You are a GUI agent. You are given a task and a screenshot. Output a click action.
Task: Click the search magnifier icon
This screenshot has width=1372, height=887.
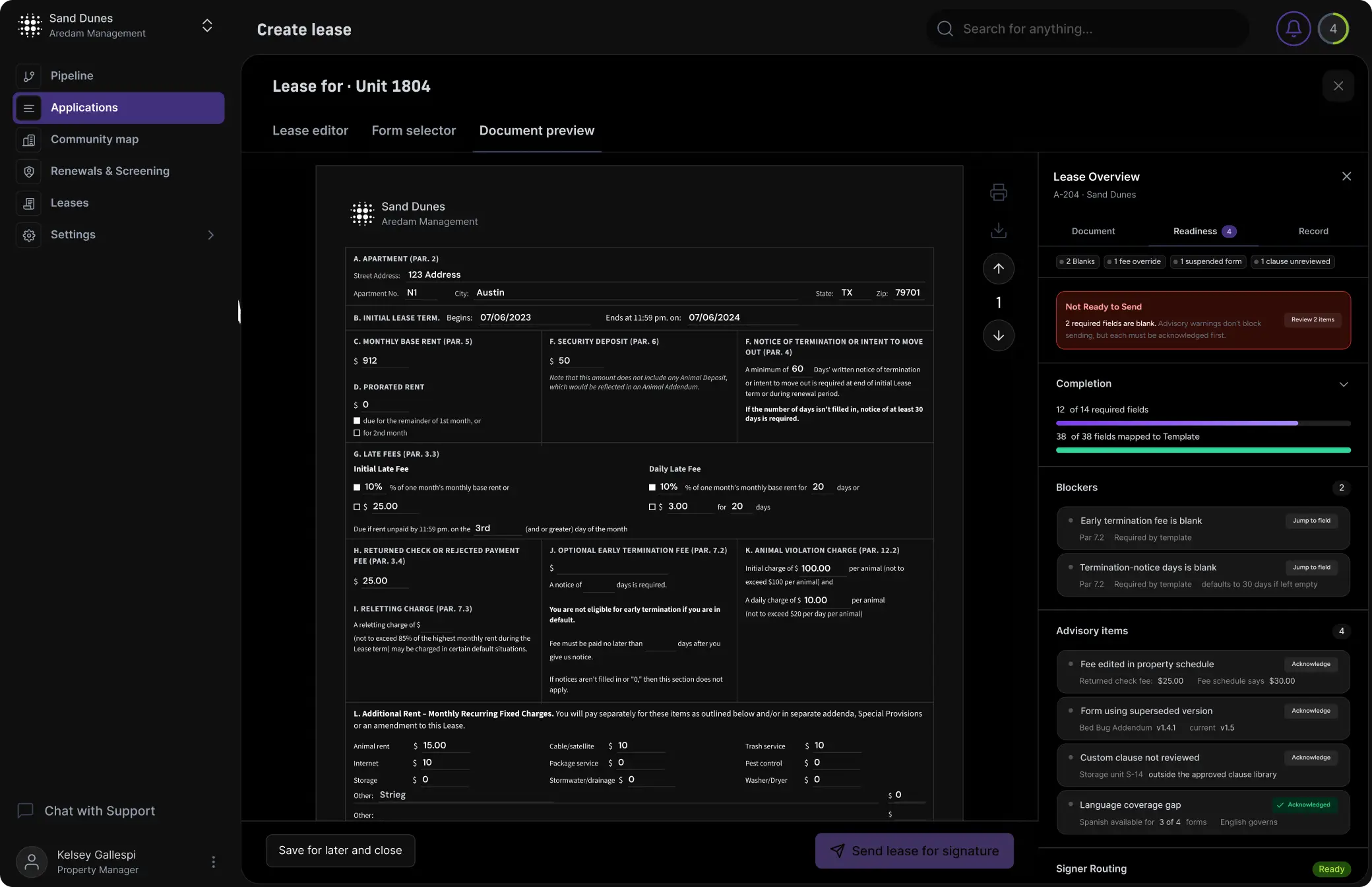point(945,28)
